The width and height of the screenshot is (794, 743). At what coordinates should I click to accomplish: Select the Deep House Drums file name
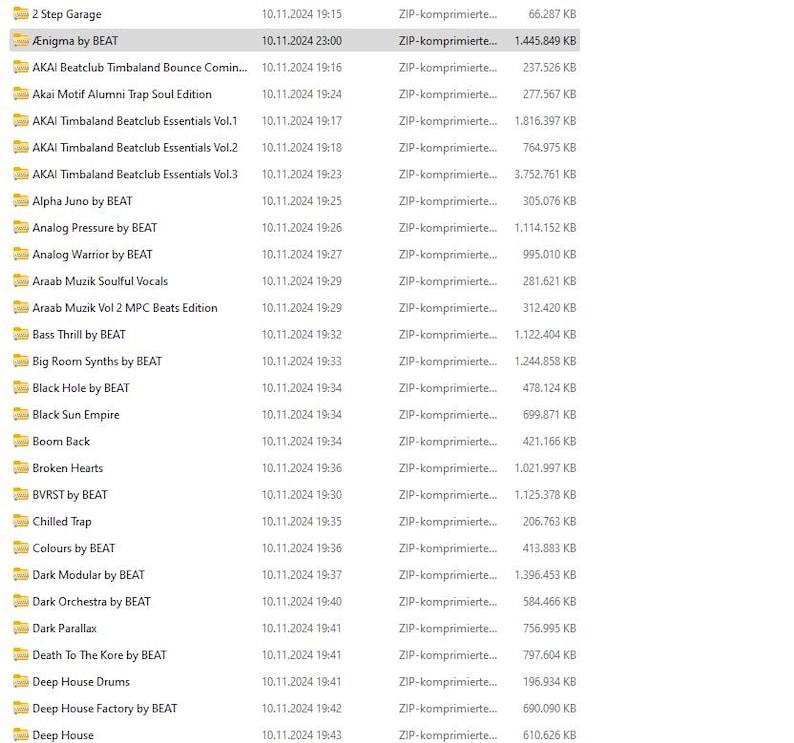pos(81,682)
